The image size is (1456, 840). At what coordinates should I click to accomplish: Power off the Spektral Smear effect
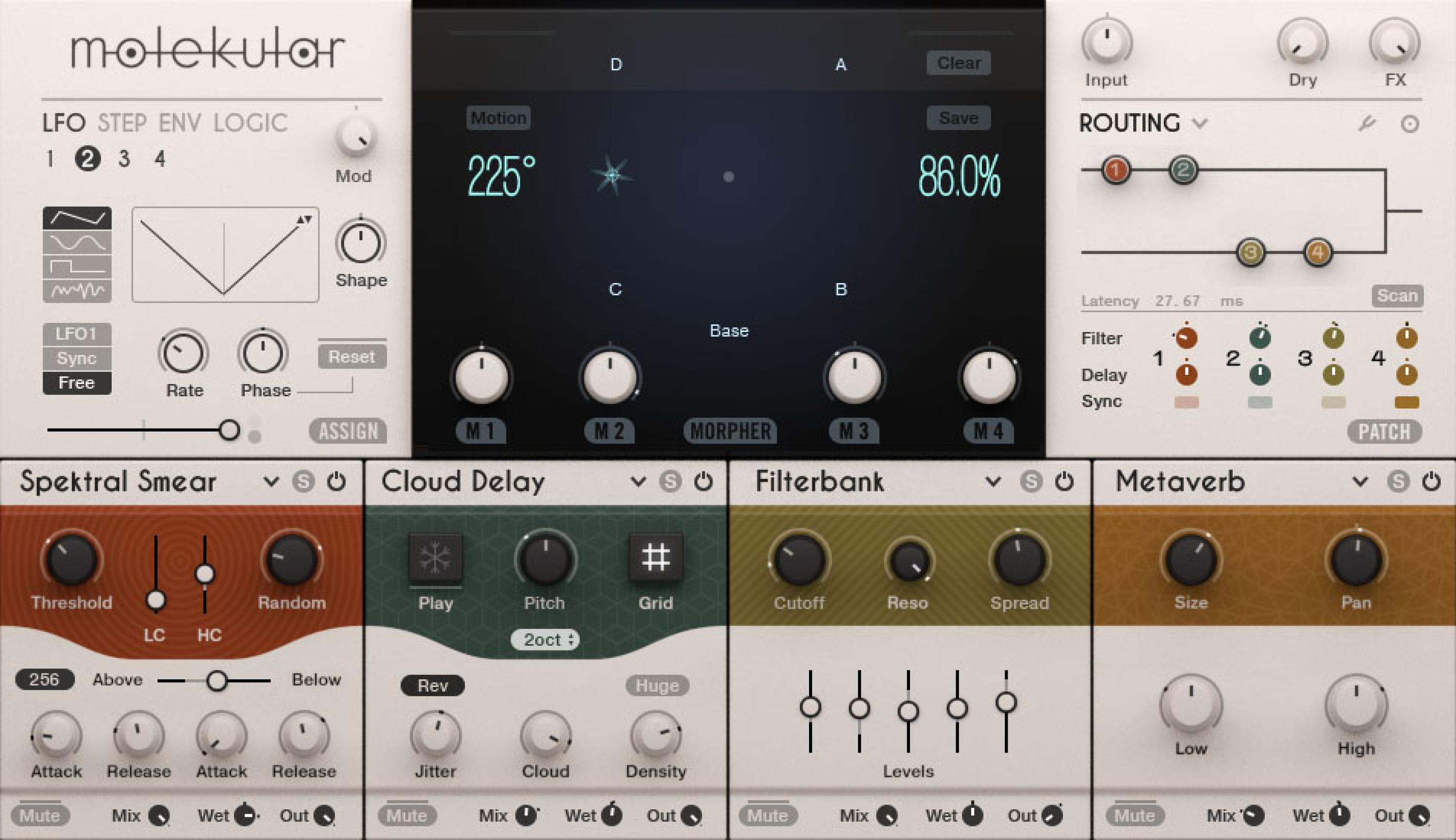(336, 481)
